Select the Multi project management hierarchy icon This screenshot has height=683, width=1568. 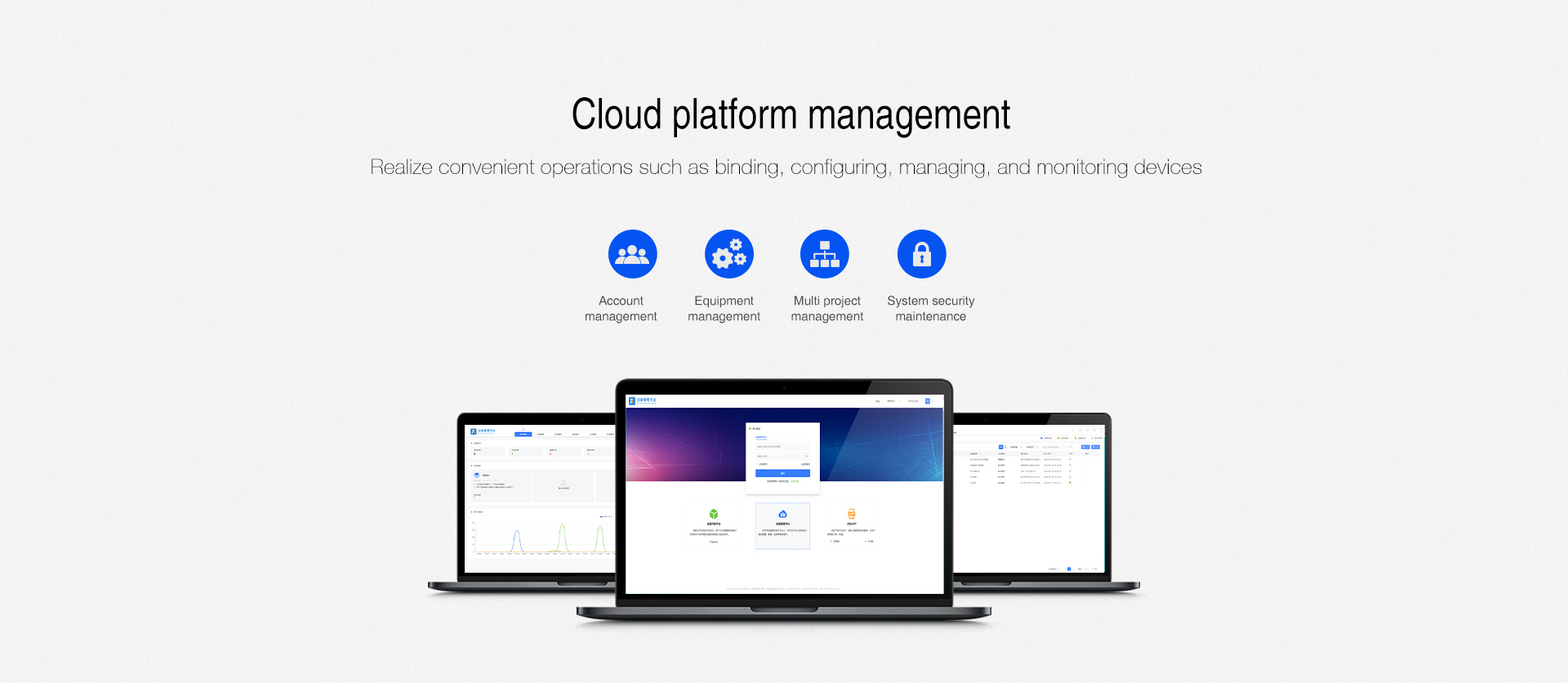(825, 254)
